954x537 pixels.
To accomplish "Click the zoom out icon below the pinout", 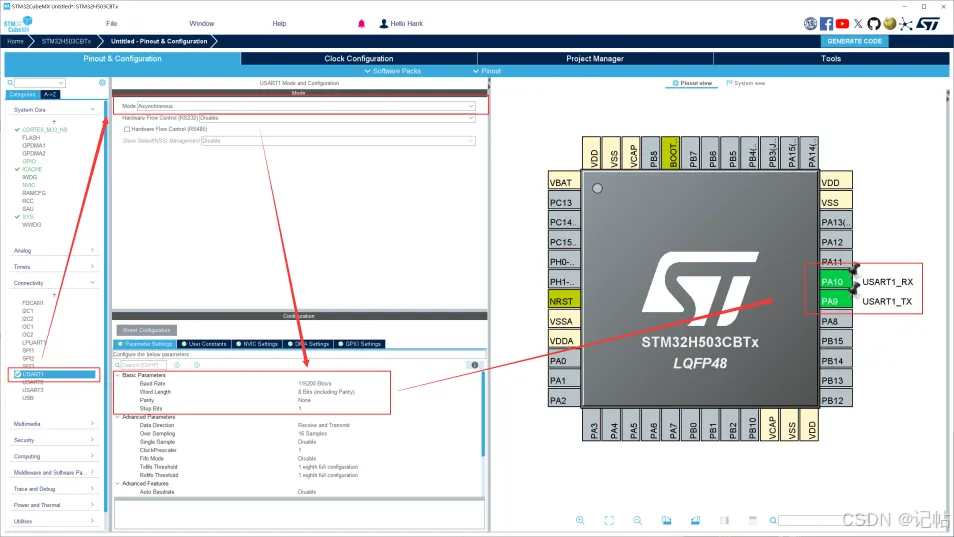I will pos(638,520).
